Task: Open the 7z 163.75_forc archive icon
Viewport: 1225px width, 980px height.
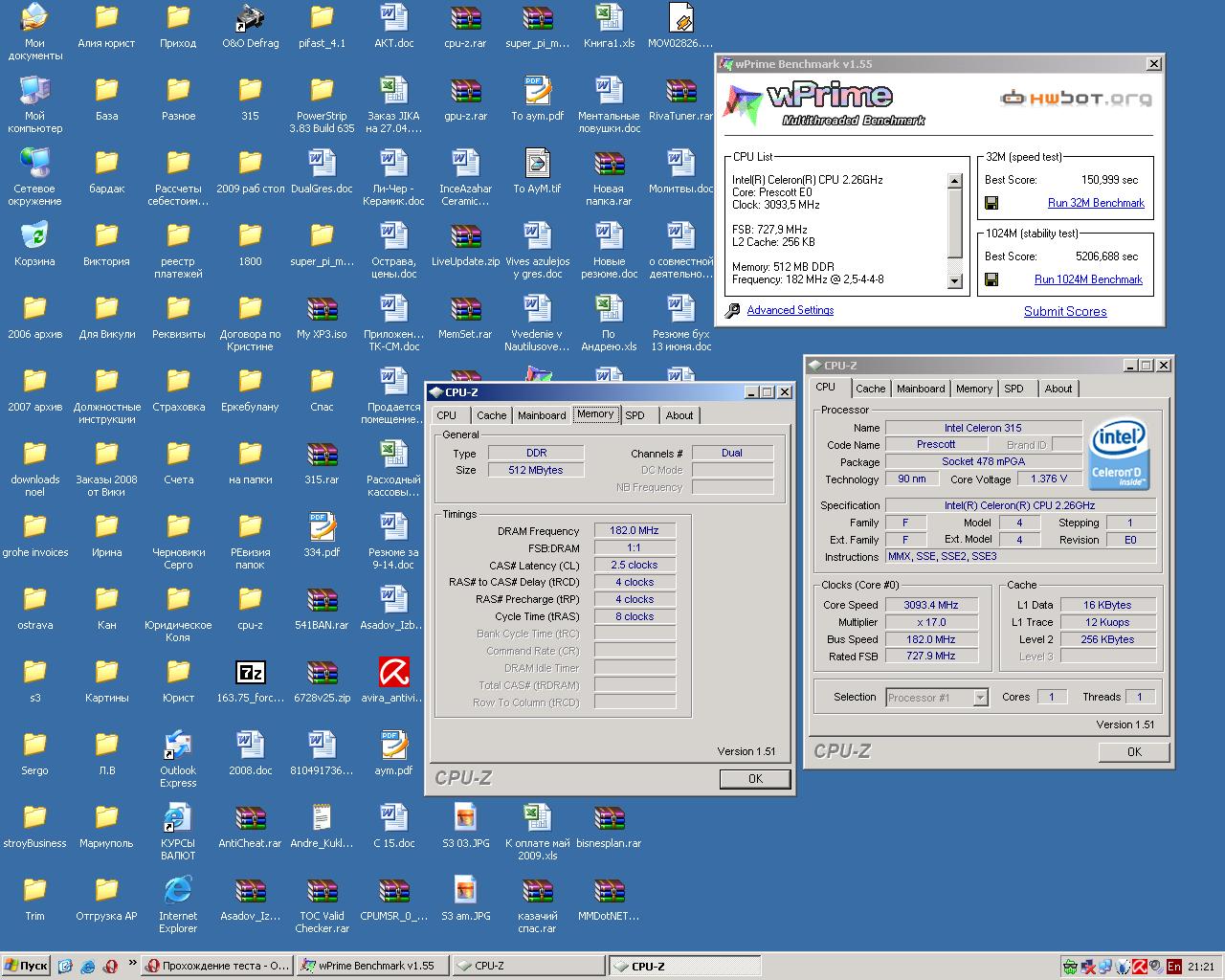Action: [x=250, y=673]
